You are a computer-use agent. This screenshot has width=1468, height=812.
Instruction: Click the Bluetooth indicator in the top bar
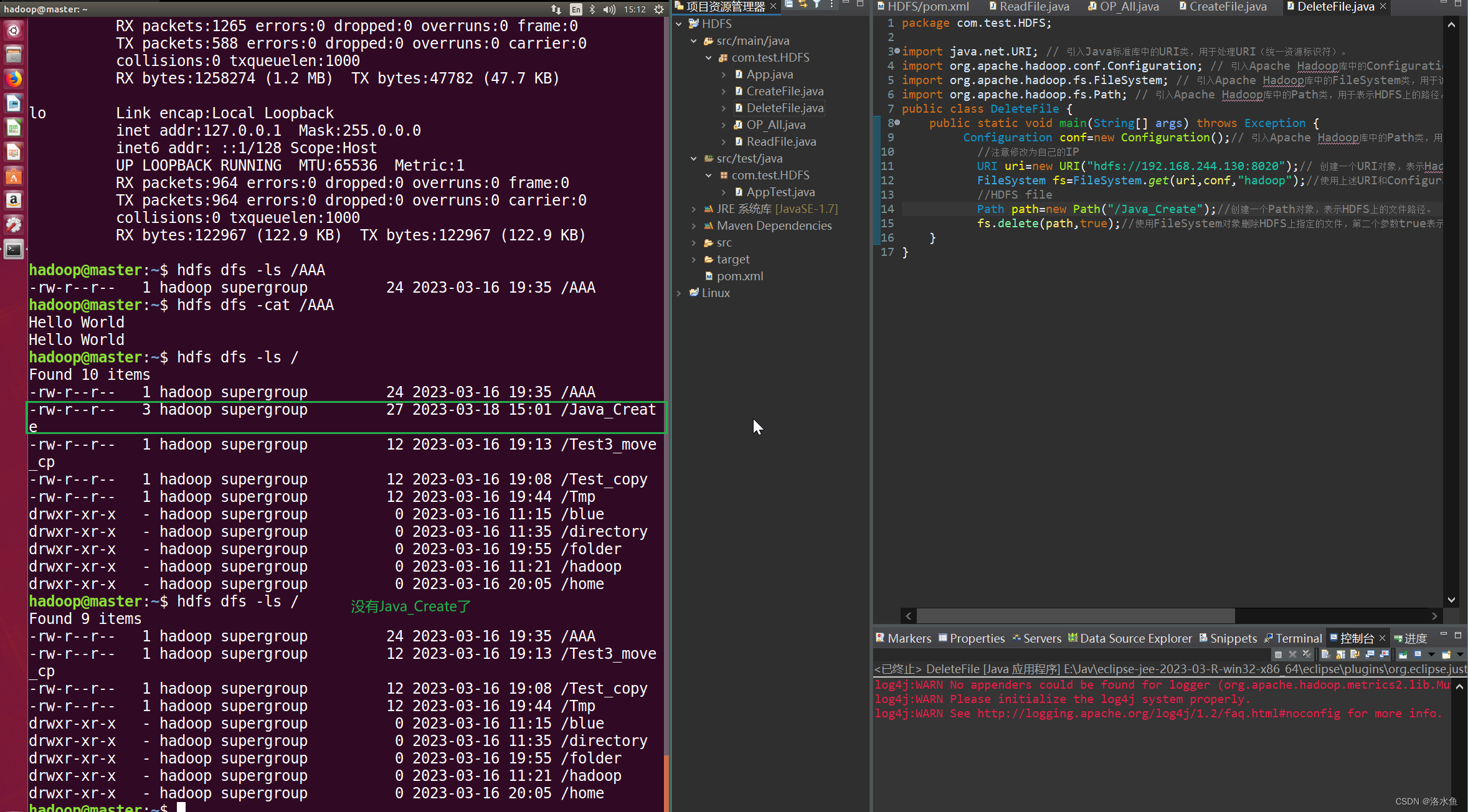(592, 9)
